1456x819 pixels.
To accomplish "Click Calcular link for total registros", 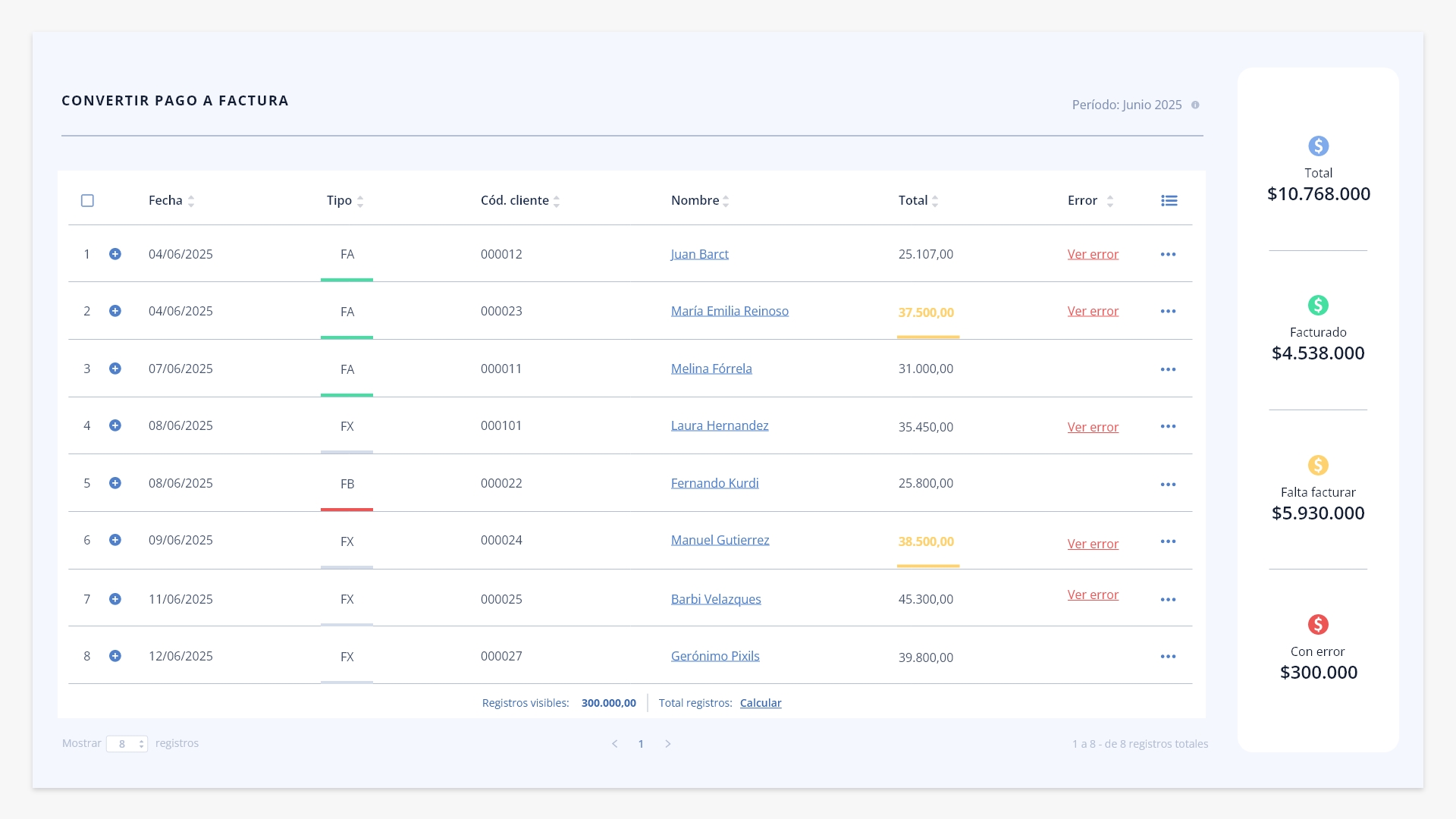I will pyautogui.click(x=761, y=703).
